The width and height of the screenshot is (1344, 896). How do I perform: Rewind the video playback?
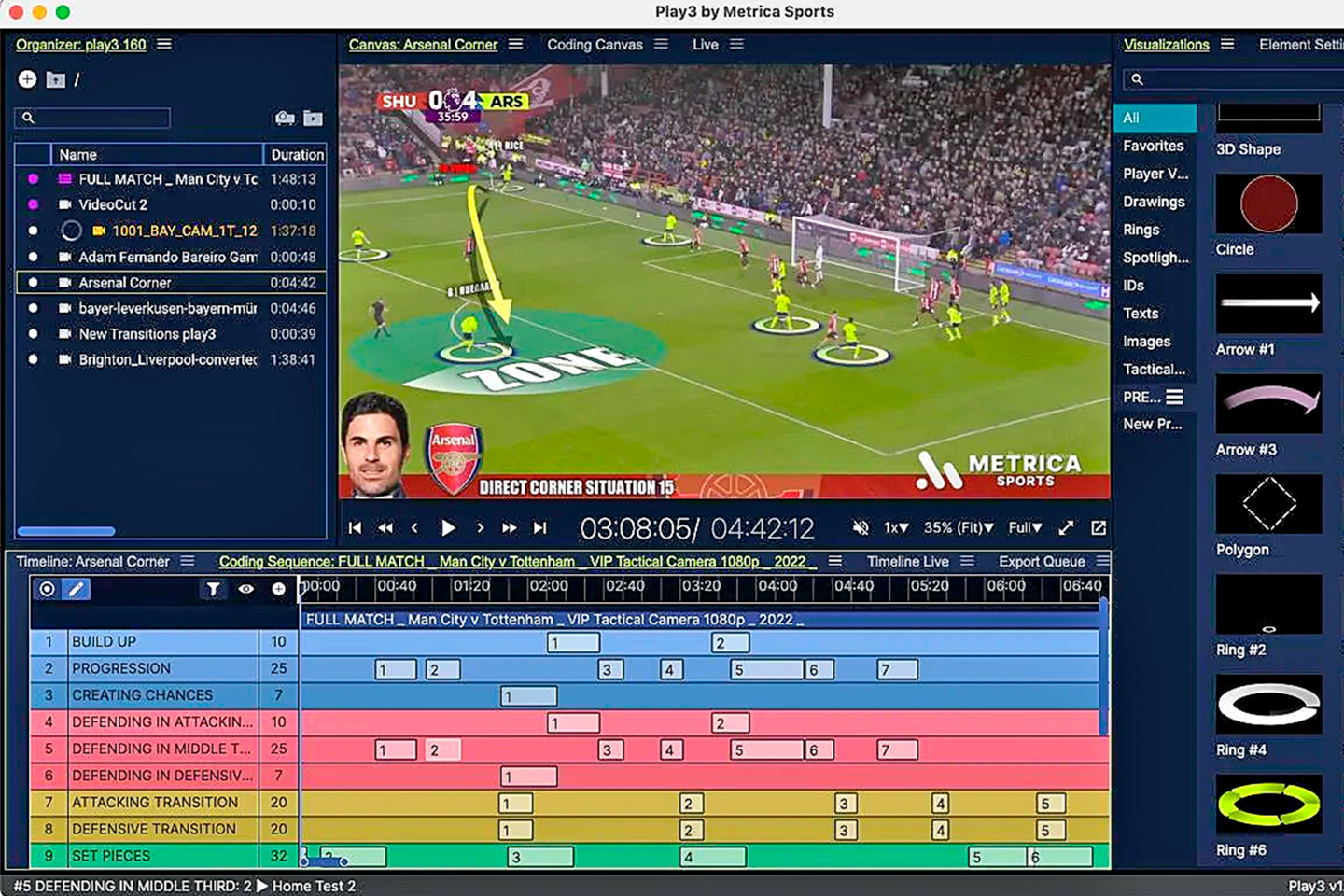(385, 528)
